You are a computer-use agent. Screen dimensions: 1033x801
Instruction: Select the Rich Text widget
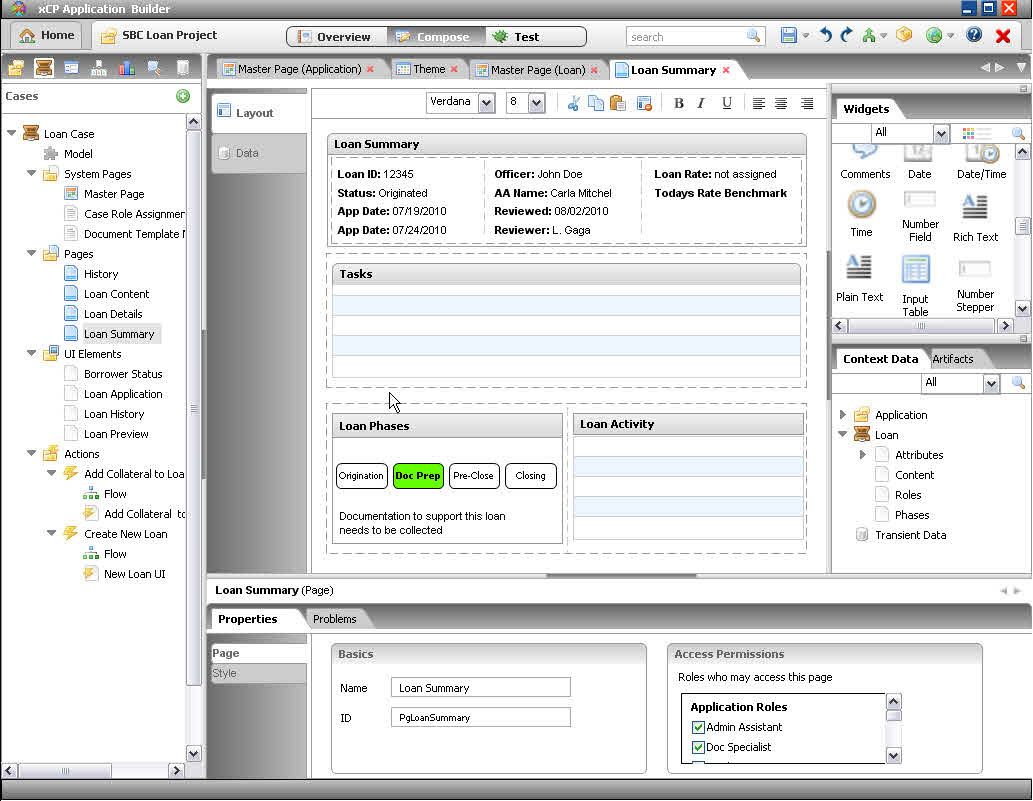975,218
